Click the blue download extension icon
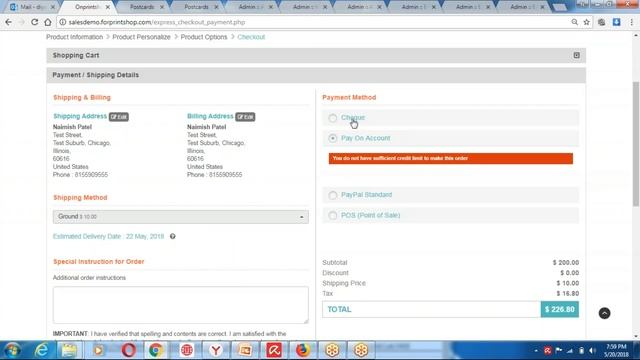640x360 pixels. click(616, 22)
